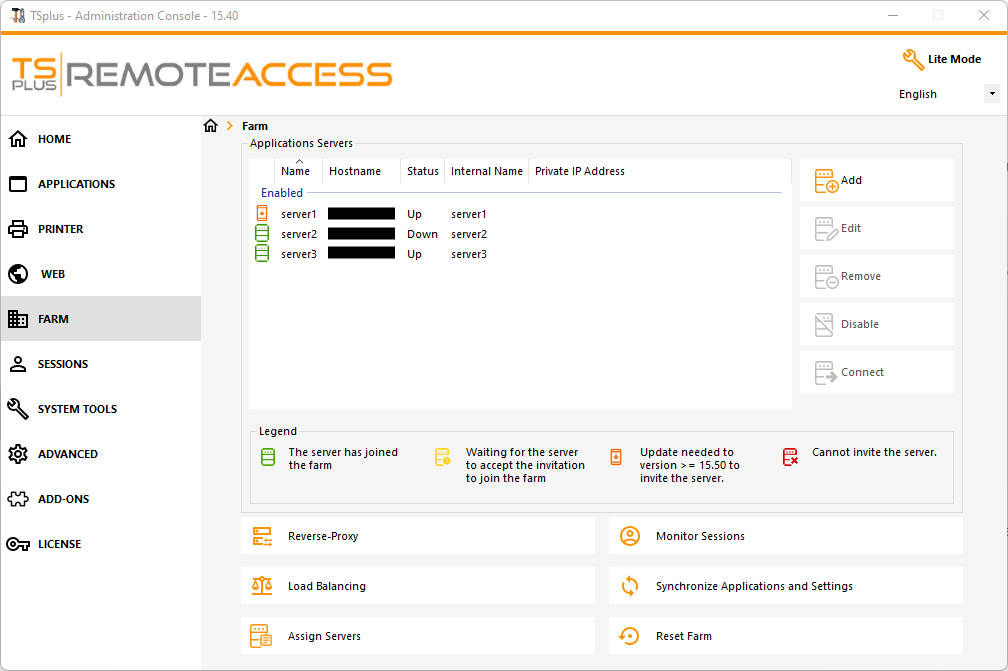This screenshot has height=671, width=1008.
Task: Click server2 green server icon
Action: pos(262,234)
